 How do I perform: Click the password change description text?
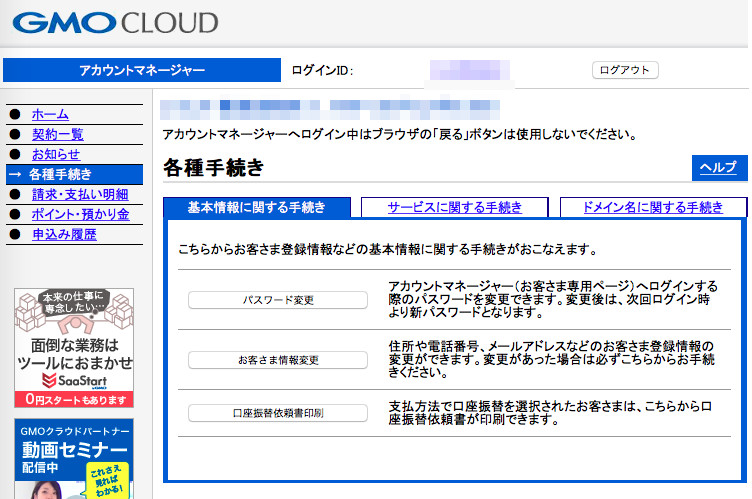point(553,299)
